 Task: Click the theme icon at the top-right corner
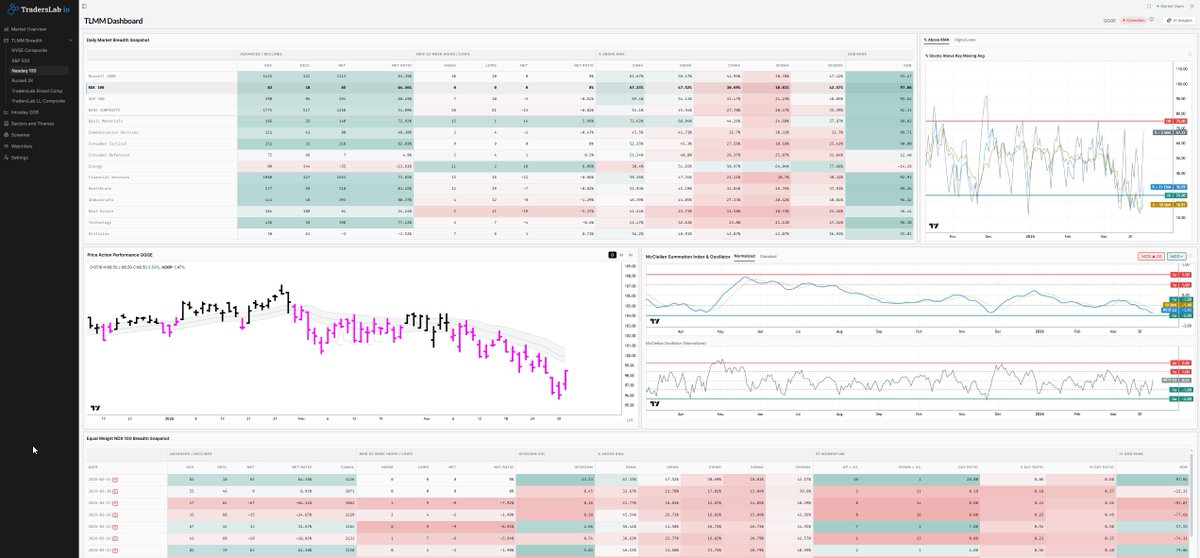tap(1194, 6)
